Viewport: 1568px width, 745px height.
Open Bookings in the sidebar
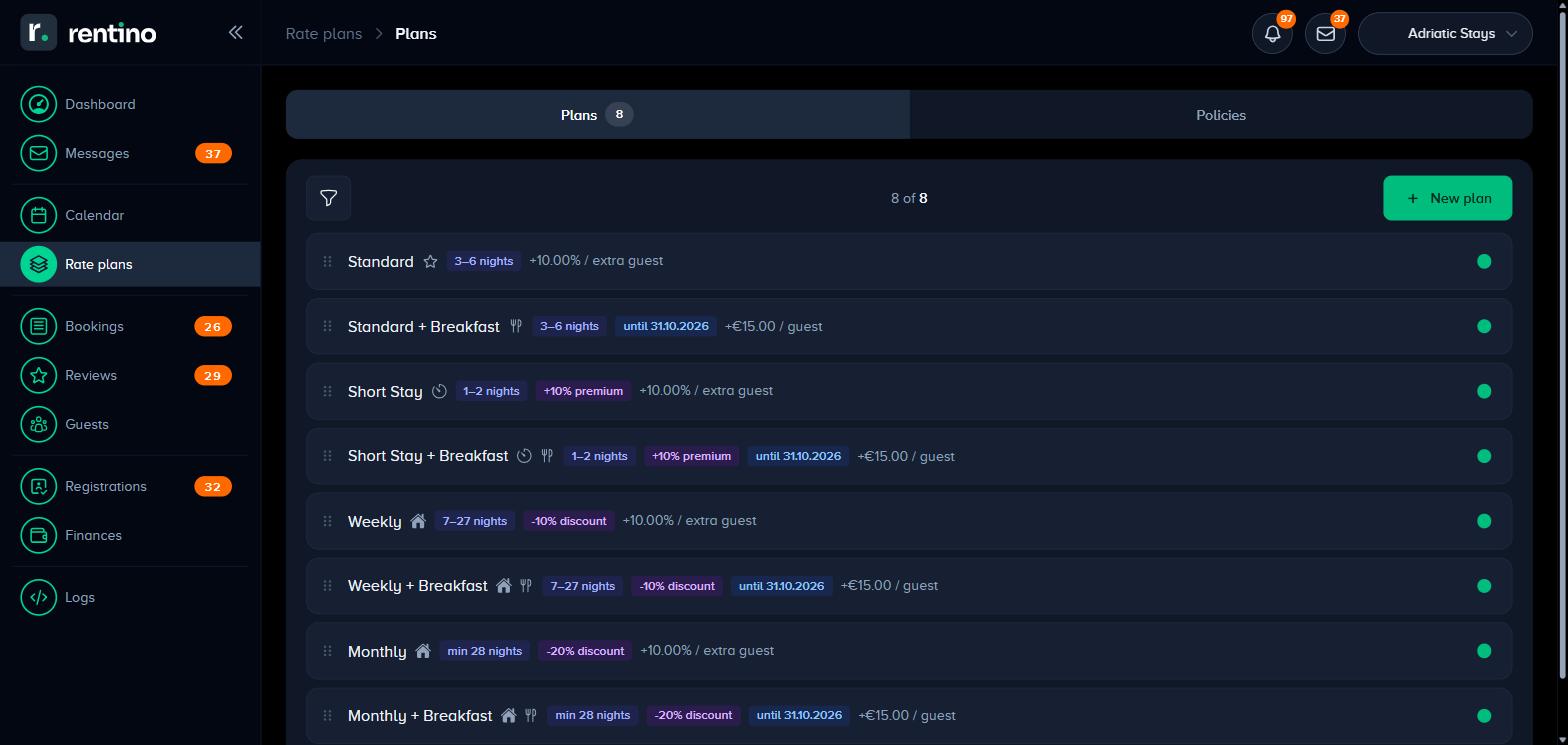pos(130,326)
